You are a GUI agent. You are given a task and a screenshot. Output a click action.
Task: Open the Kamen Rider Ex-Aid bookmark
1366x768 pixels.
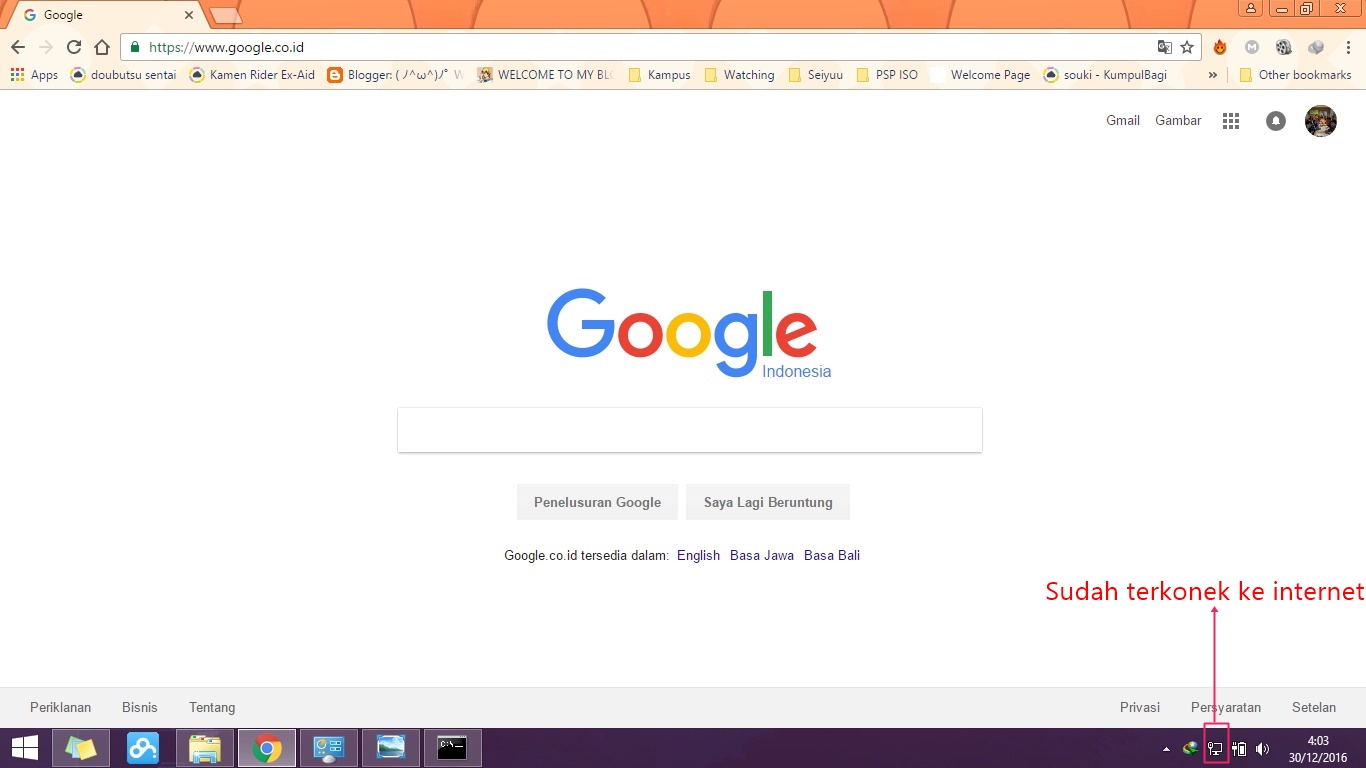click(x=252, y=75)
